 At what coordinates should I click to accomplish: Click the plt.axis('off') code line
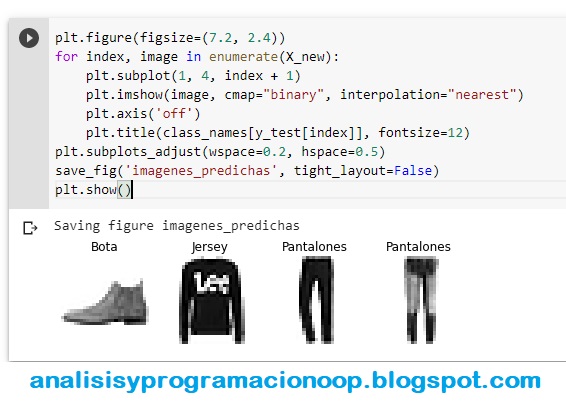click(143, 114)
